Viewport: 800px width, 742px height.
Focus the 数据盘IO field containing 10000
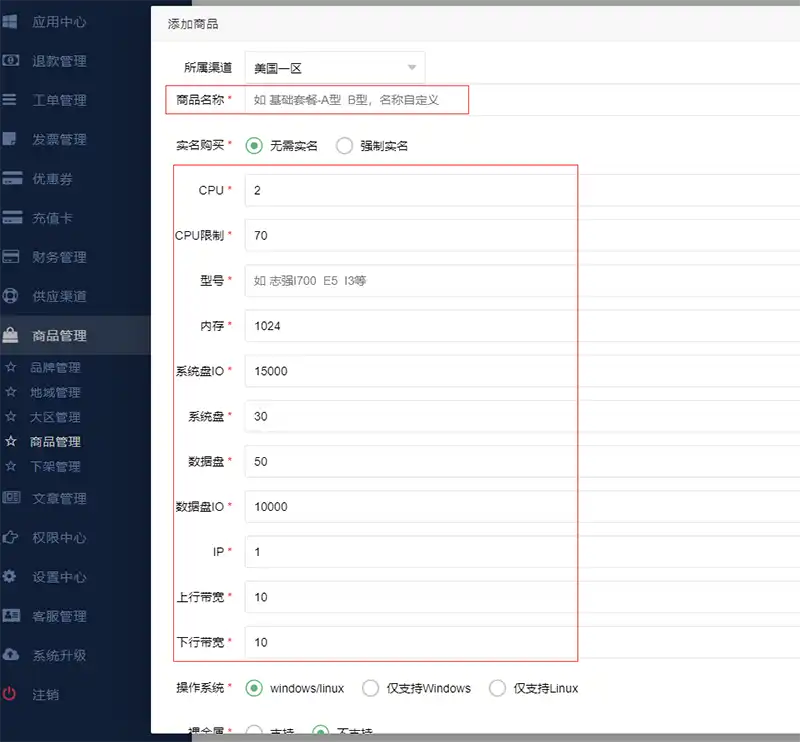pyautogui.click(x=522, y=507)
